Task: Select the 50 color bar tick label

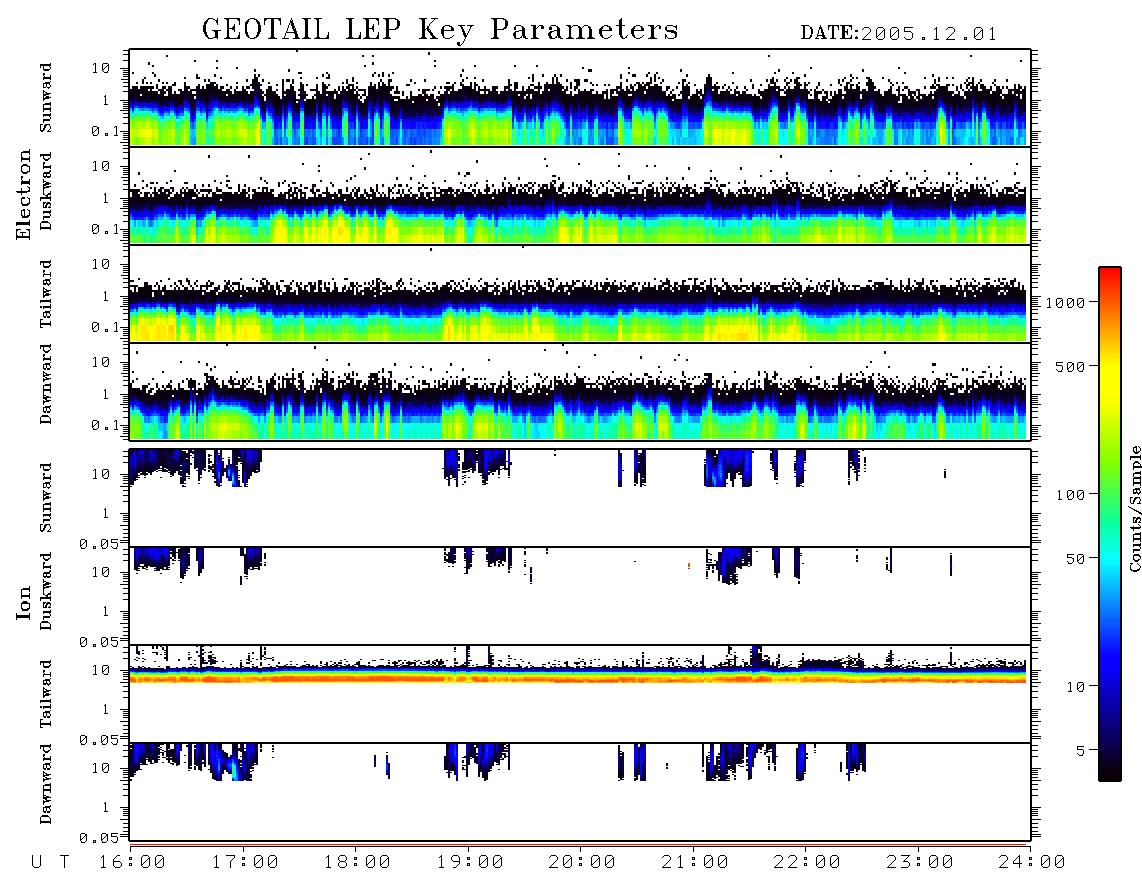Action: (x=1075, y=559)
